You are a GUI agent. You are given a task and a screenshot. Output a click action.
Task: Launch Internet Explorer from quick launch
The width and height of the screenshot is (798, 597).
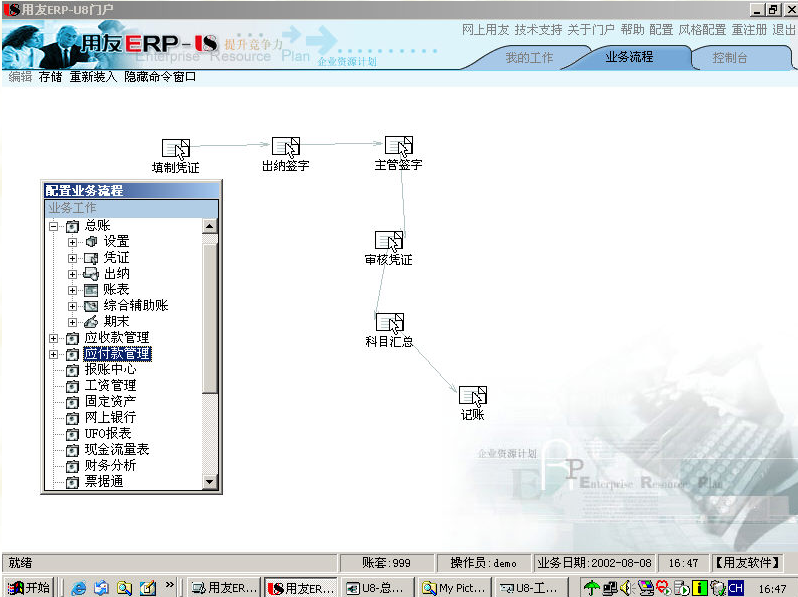(79, 588)
